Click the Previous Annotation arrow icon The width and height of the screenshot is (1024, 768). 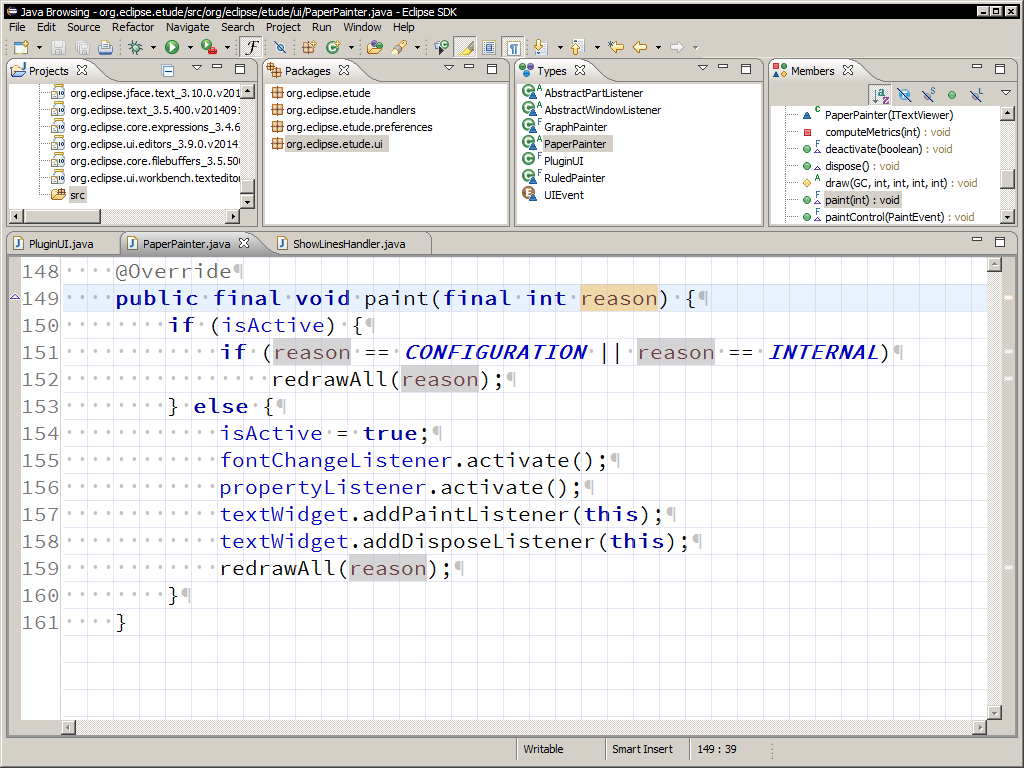click(x=577, y=47)
